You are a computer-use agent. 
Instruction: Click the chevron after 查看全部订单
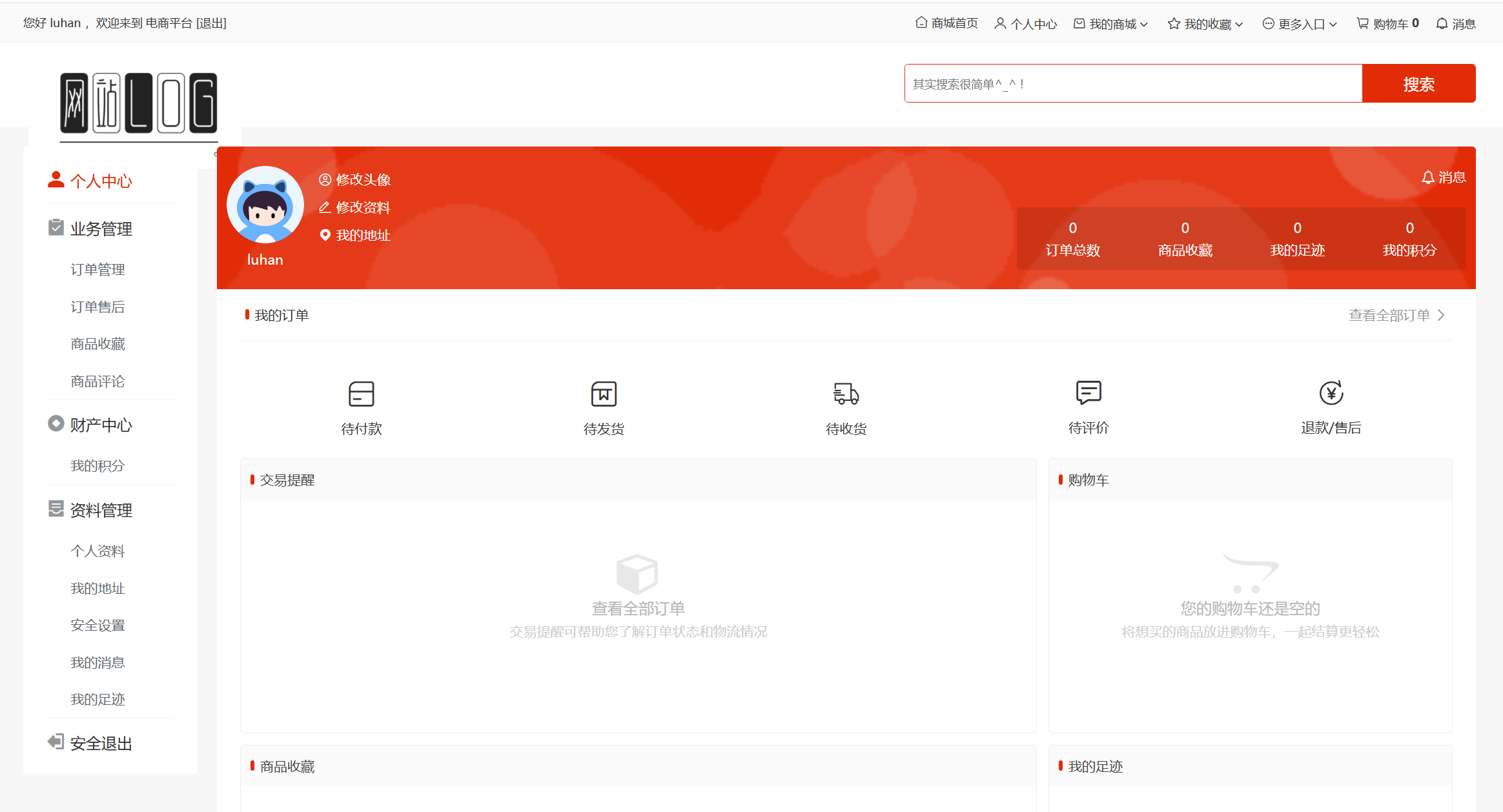(x=1441, y=315)
